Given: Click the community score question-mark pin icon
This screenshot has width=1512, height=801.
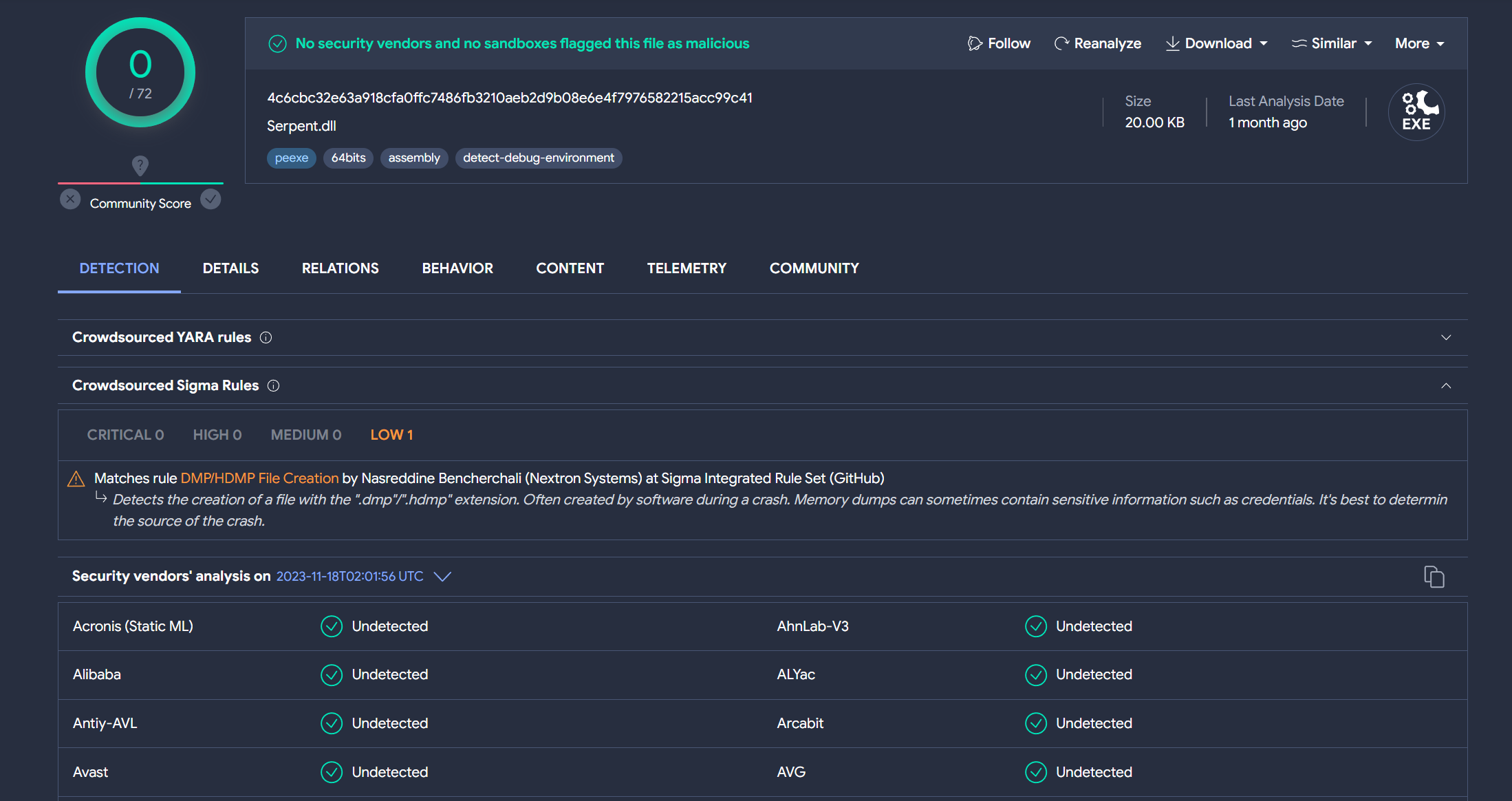Looking at the screenshot, I should coord(140,165).
